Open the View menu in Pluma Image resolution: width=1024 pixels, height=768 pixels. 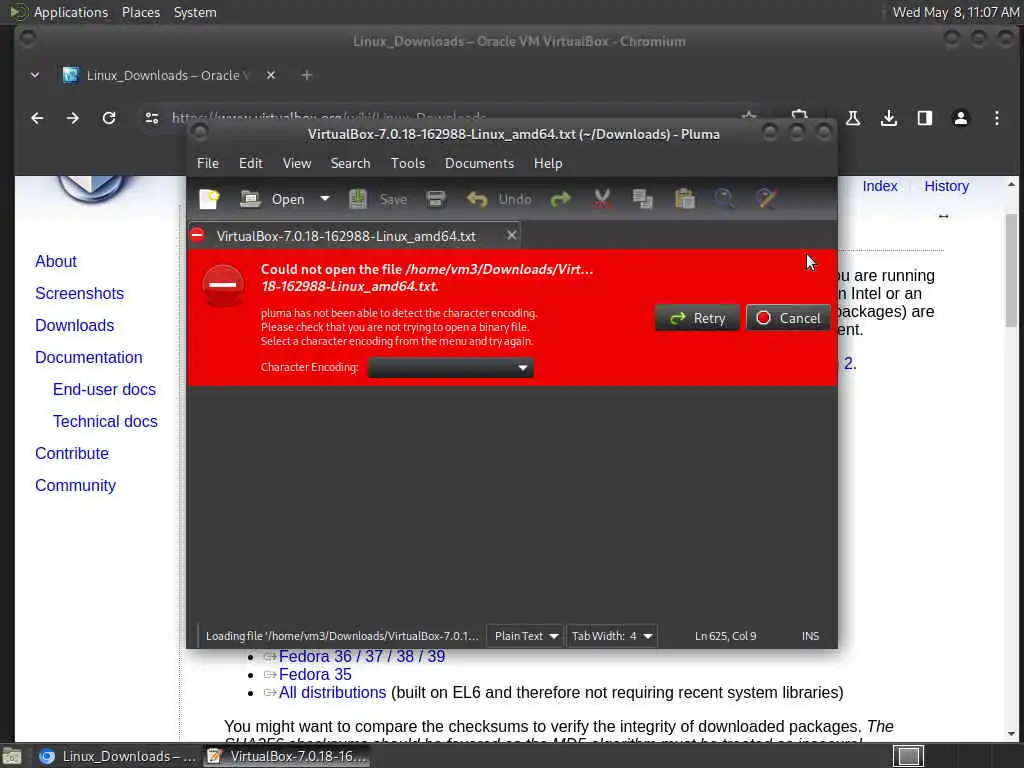pyautogui.click(x=296, y=163)
